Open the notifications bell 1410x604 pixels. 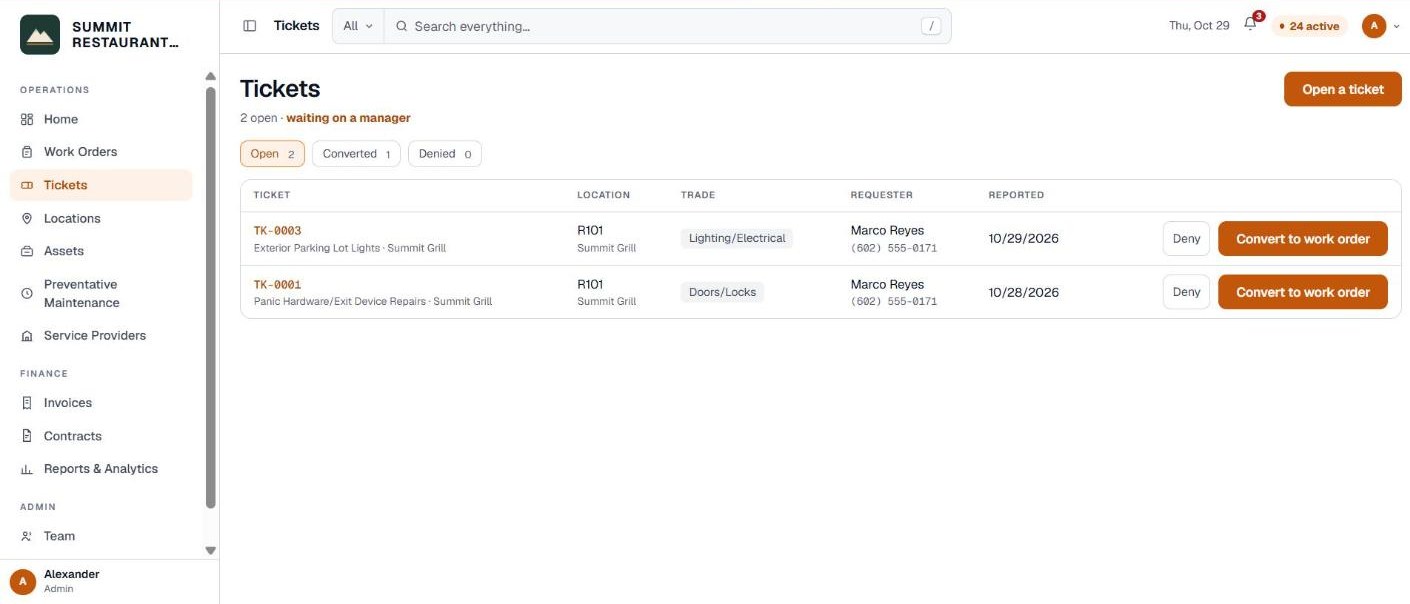coord(1250,25)
